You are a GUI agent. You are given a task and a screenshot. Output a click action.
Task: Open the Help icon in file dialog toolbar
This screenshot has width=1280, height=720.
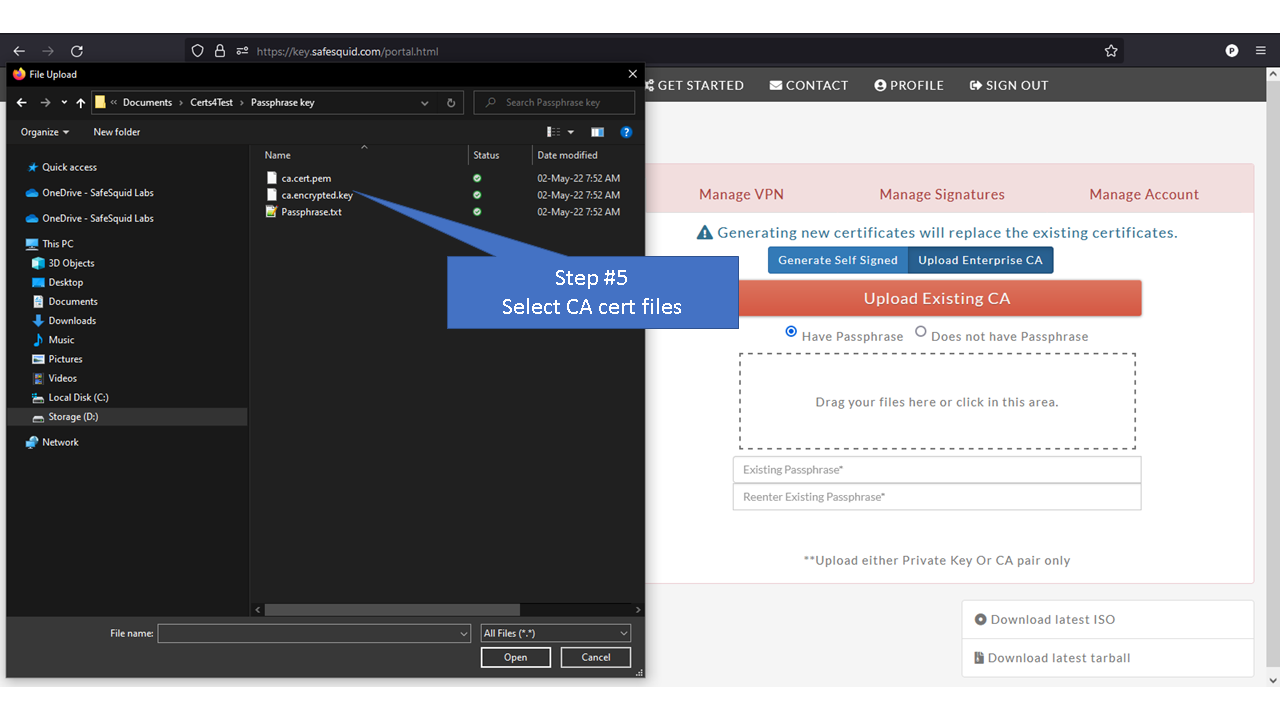[626, 131]
